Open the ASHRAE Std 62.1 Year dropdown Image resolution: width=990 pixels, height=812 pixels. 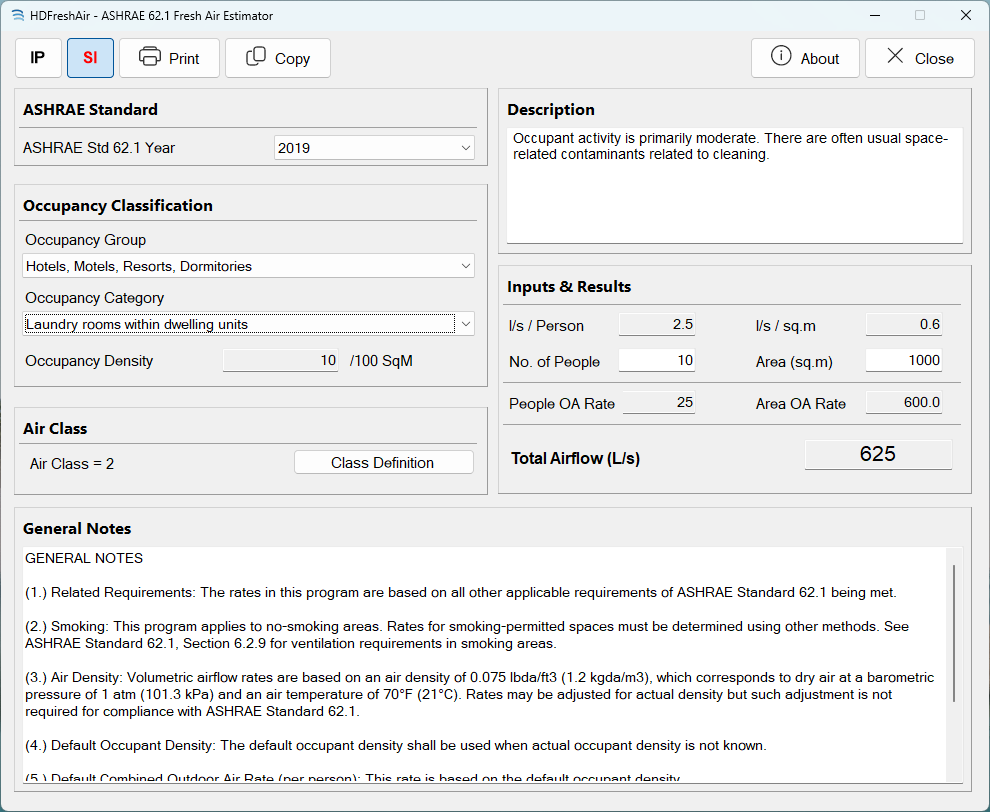click(x=374, y=148)
